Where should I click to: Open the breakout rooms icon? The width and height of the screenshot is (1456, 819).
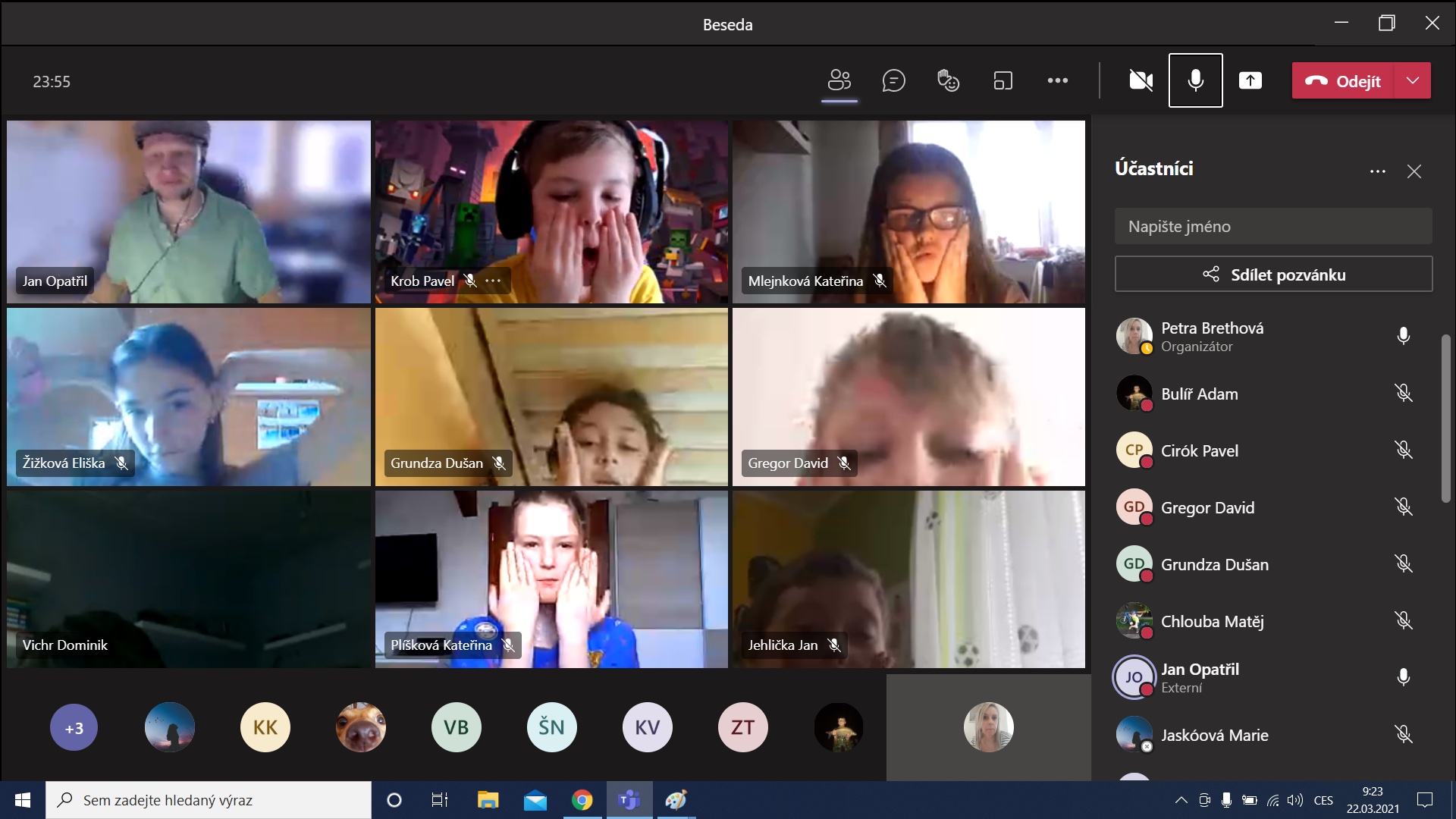(x=1003, y=80)
